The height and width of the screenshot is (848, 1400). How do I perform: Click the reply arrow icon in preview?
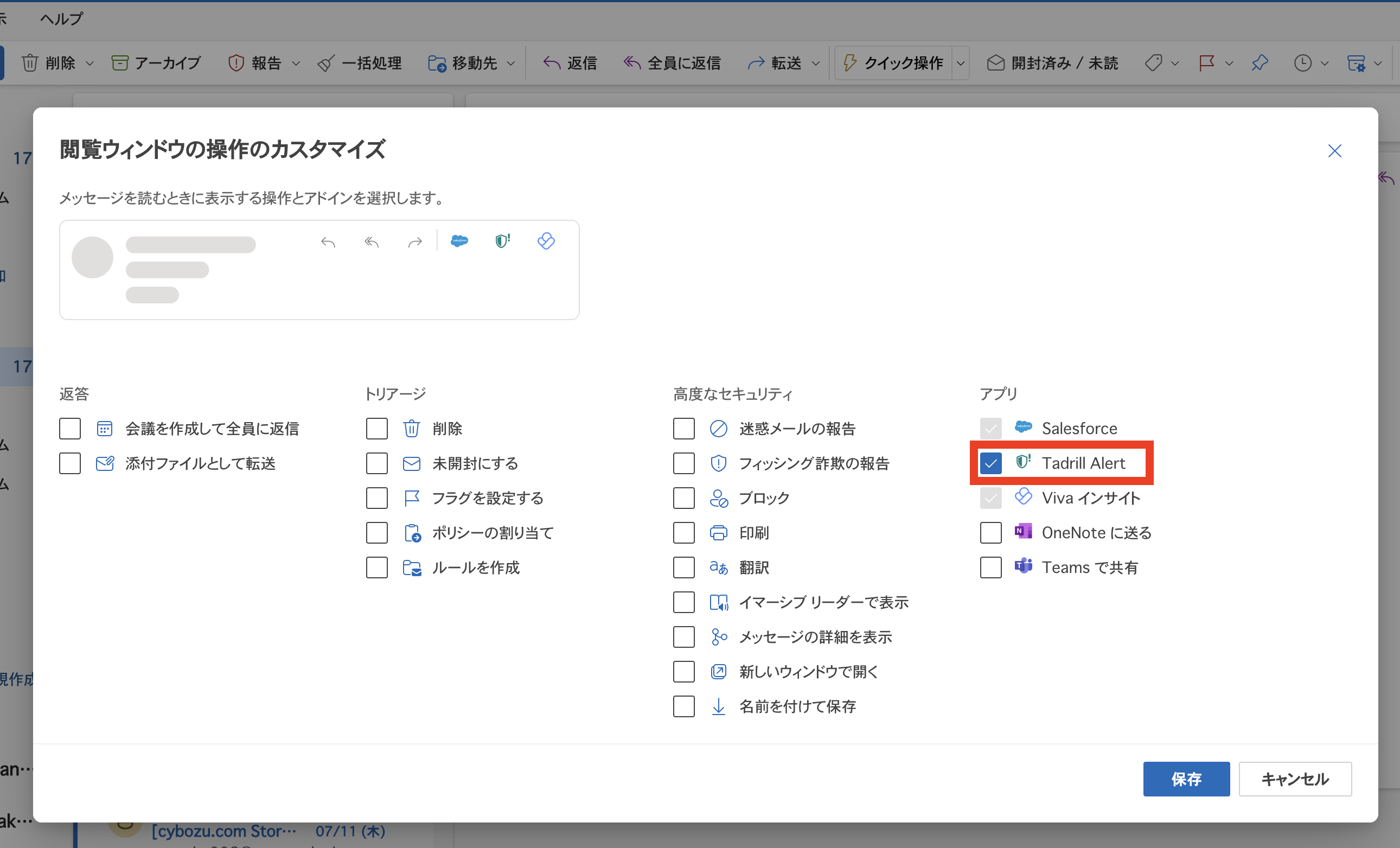tap(328, 243)
